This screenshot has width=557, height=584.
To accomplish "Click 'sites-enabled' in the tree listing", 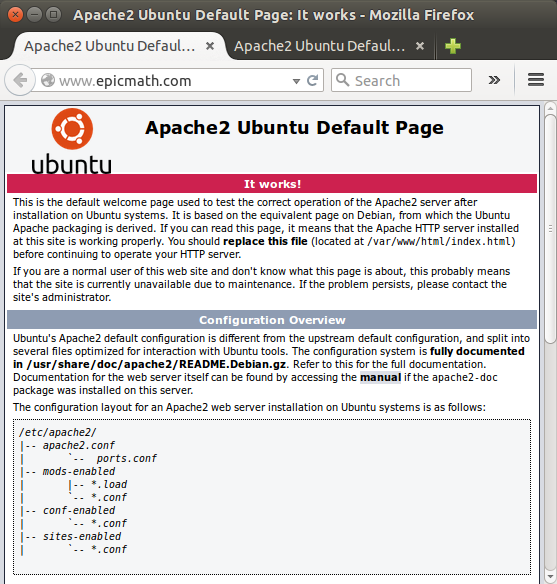I will coord(82,537).
